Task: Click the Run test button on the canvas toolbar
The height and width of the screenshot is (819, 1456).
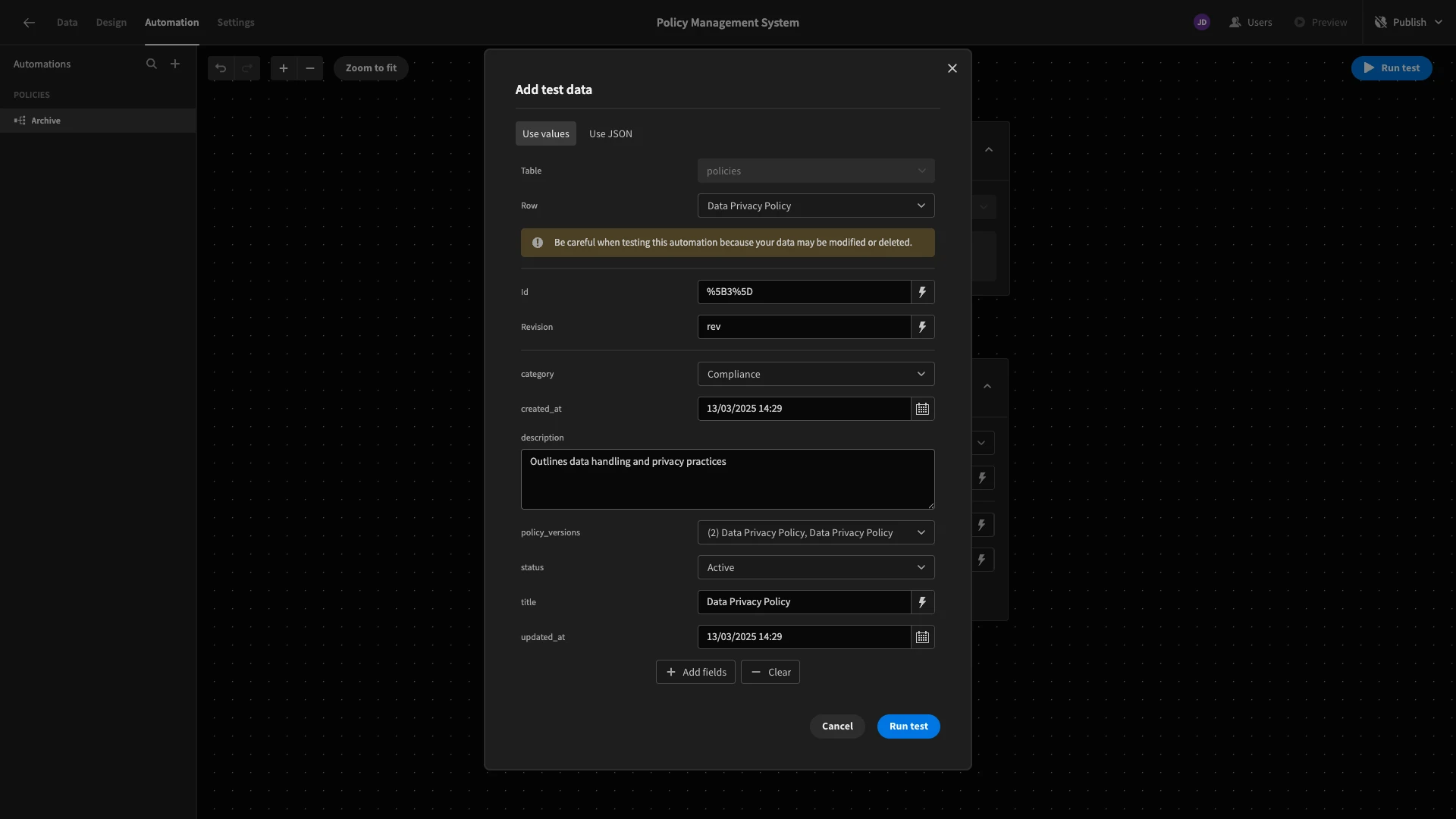Action: [1392, 68]
